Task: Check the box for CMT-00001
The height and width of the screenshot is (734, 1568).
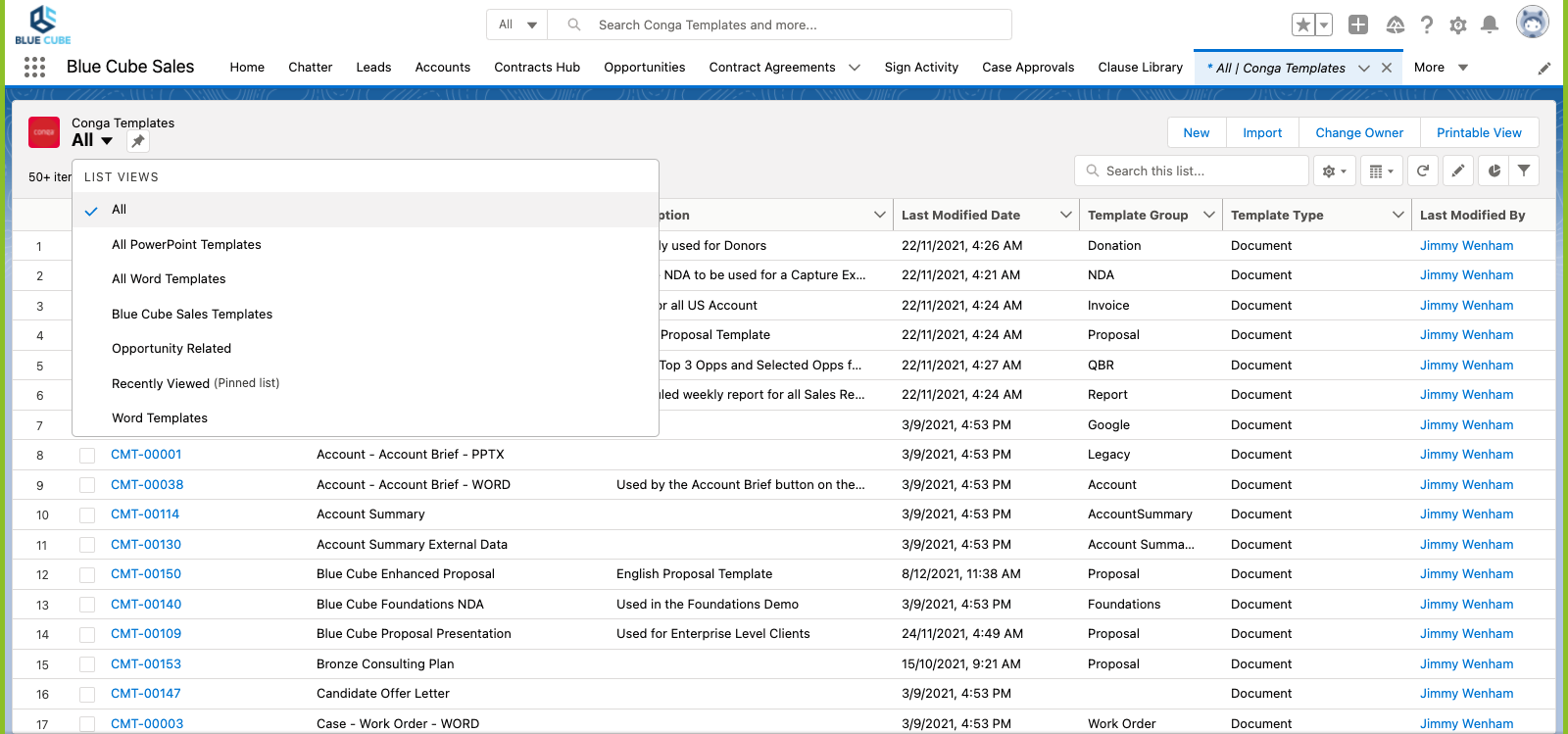Action: point(87,456)
